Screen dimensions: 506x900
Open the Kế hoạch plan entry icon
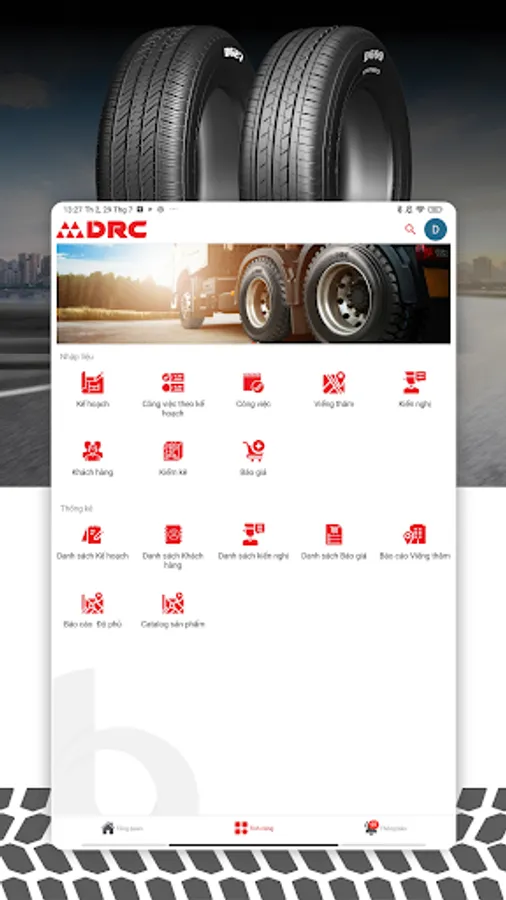coord(92,383)
